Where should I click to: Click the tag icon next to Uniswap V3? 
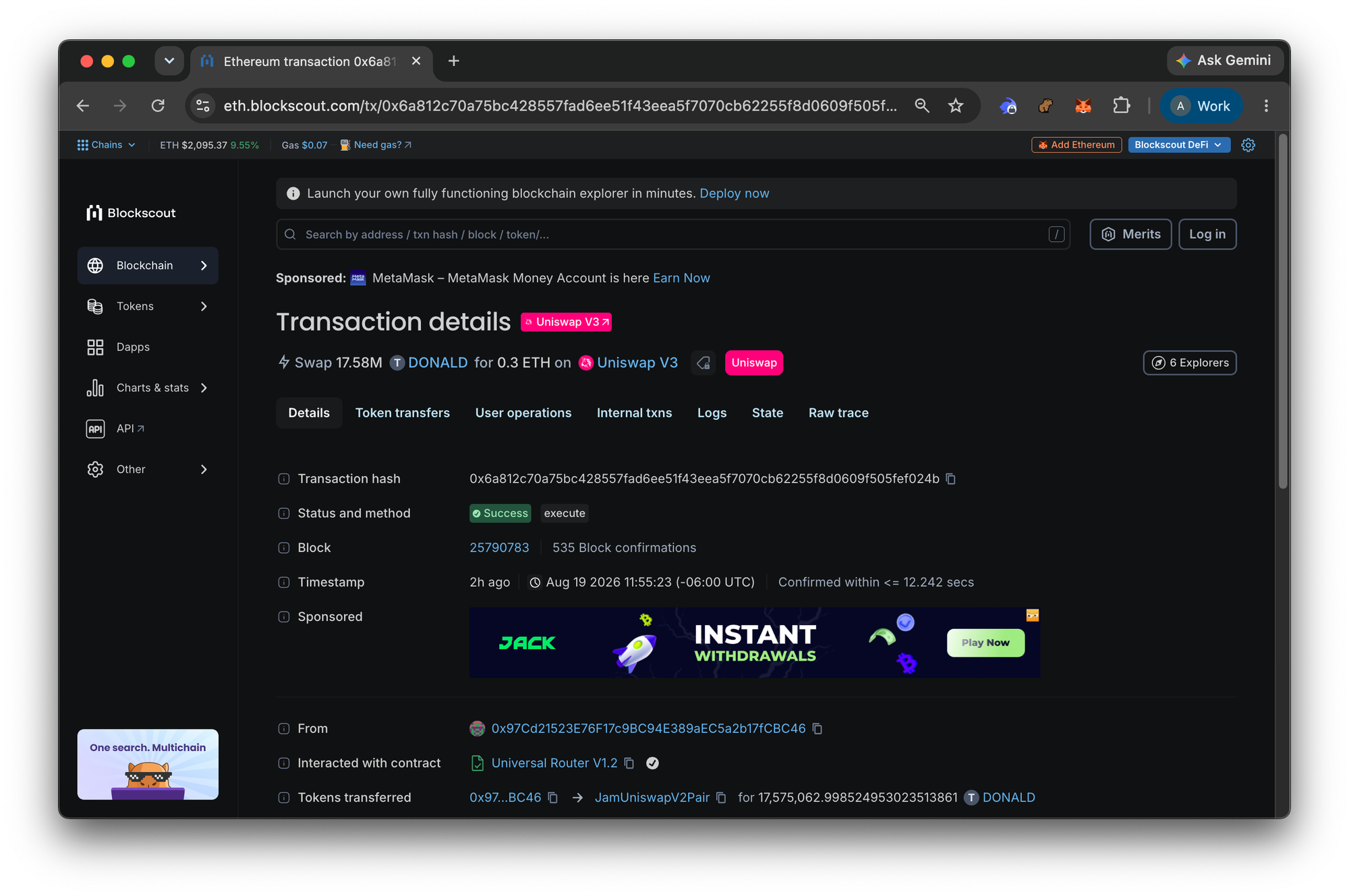(704, 363)
